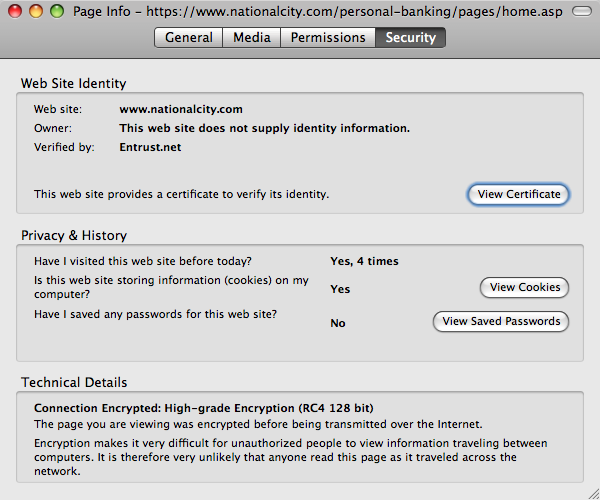
Task: Click the www.nationalcity.com web site value
Action: (x=181, y=109)
